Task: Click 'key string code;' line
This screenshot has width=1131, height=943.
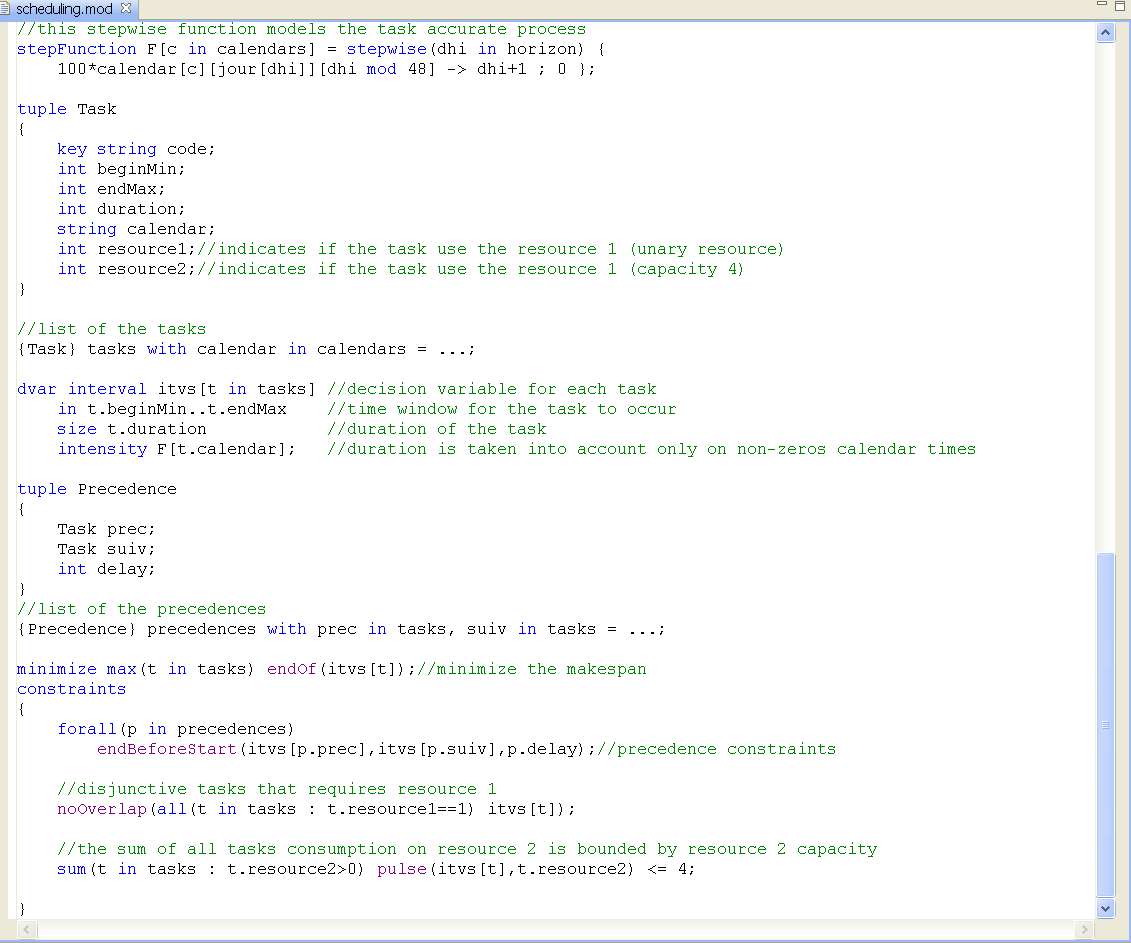Action: pyautogui.click(x=136, y=149)
